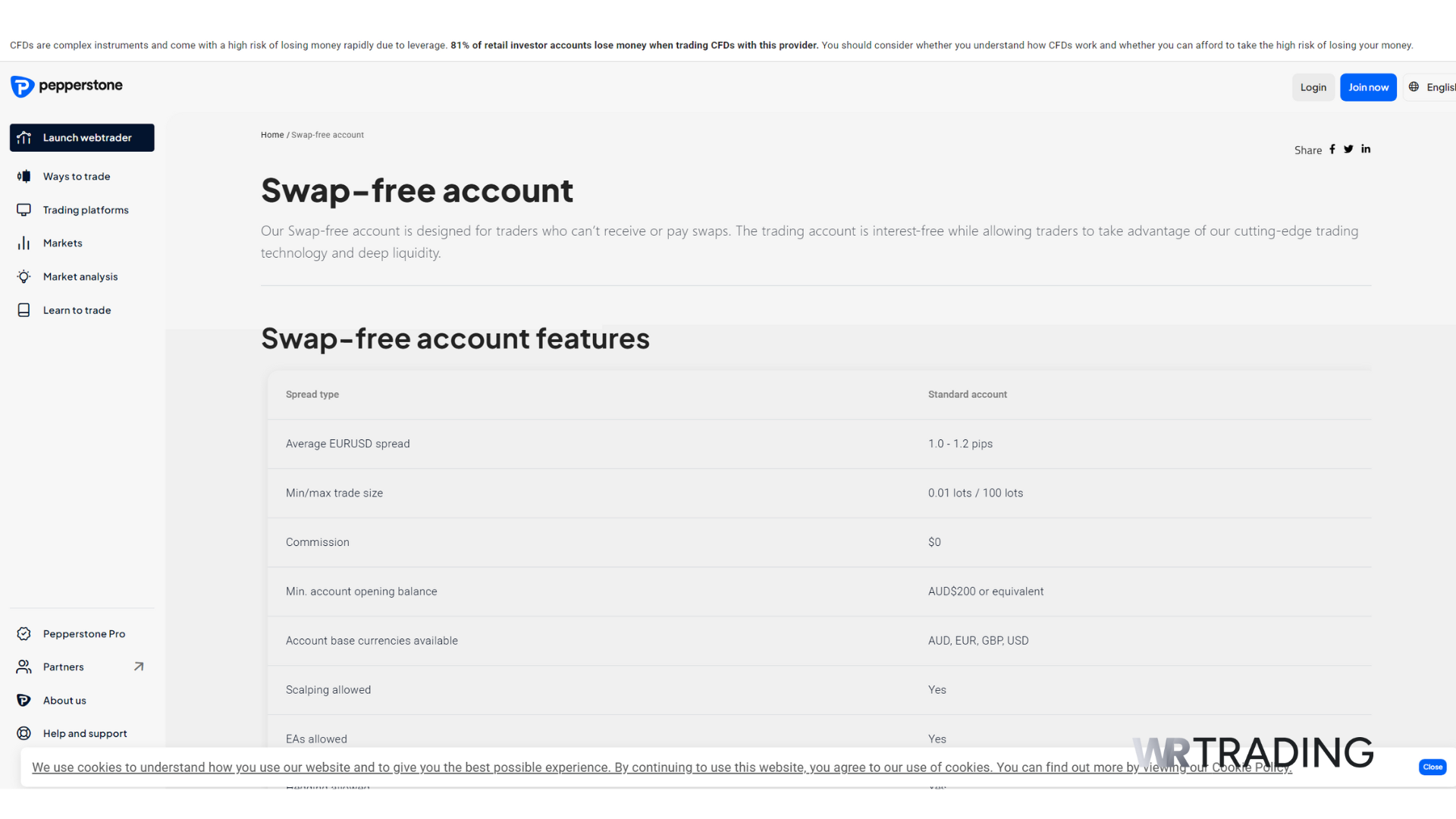Open Learn to trade book icon

(24, 309)
